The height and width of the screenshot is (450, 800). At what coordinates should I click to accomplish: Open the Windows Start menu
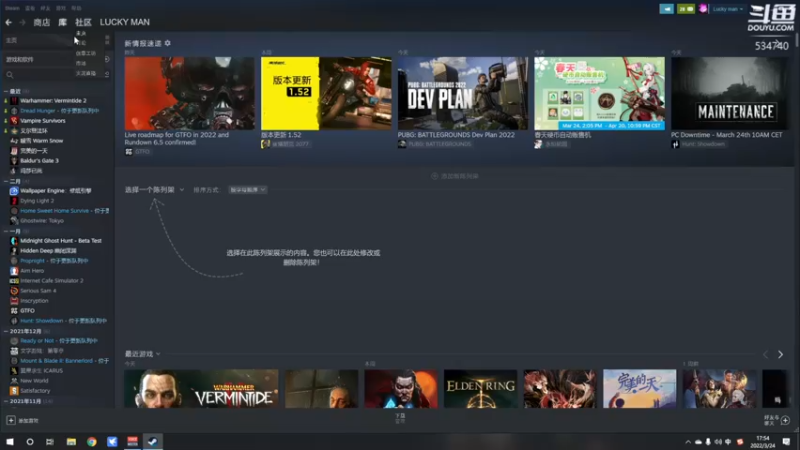coord(10,442)
